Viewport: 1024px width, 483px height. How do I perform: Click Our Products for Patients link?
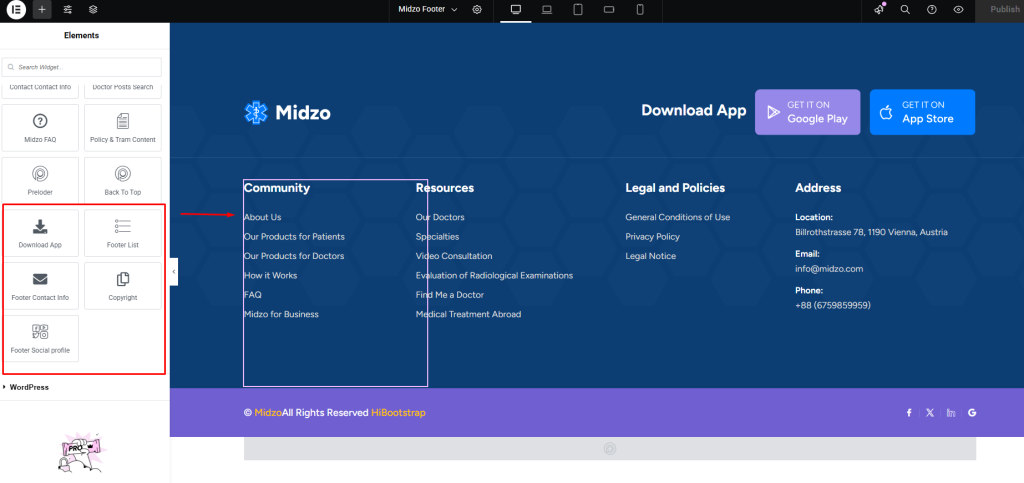point(294,236)
